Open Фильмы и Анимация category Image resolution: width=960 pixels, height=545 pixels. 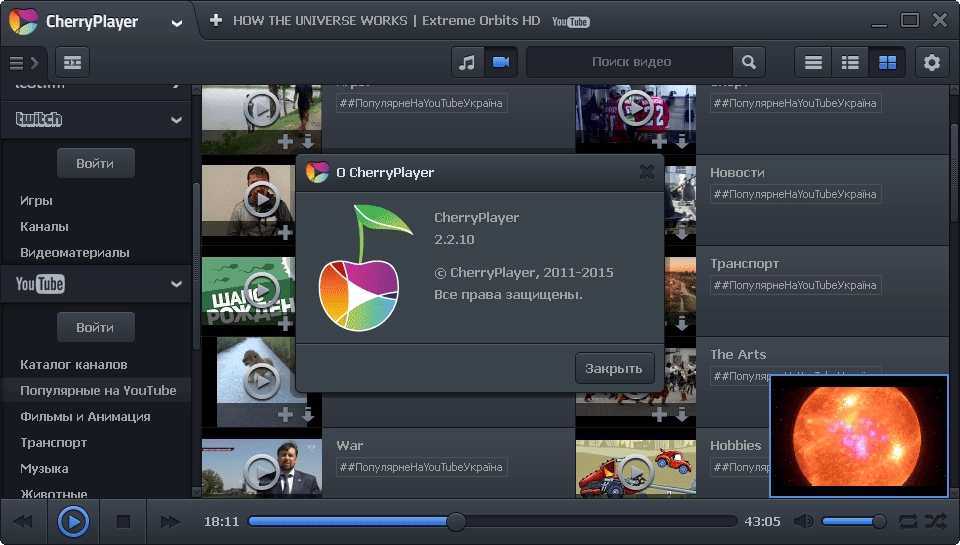(85, 416)
